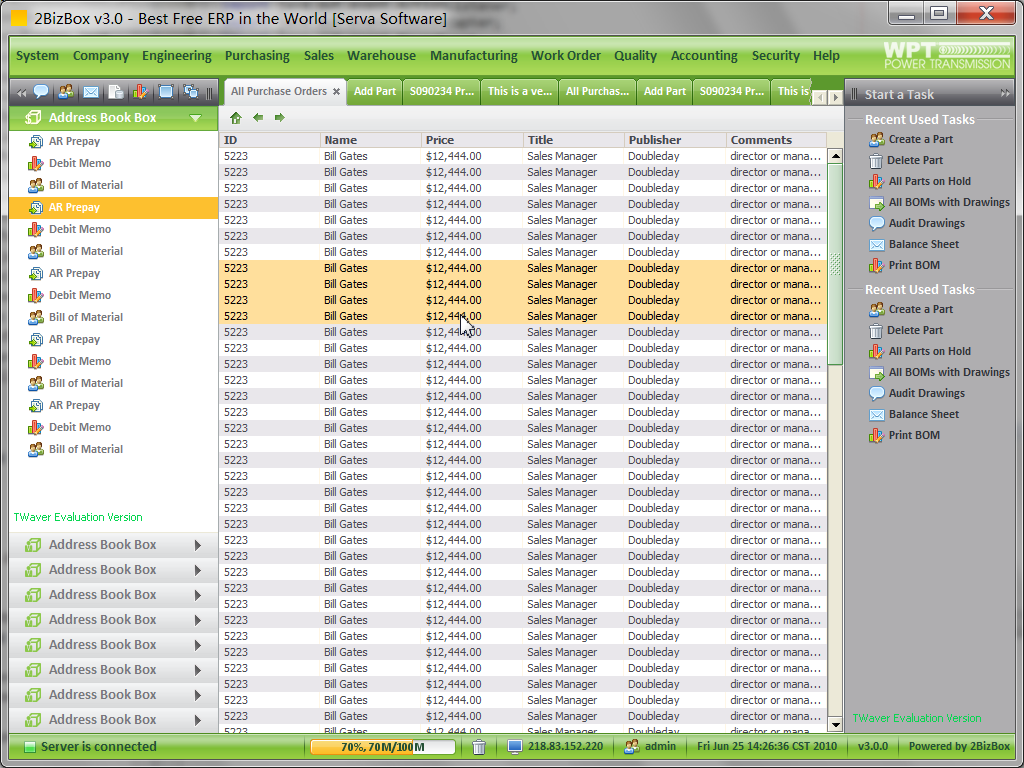Open the Manufacturing menu

pos(473,56)
